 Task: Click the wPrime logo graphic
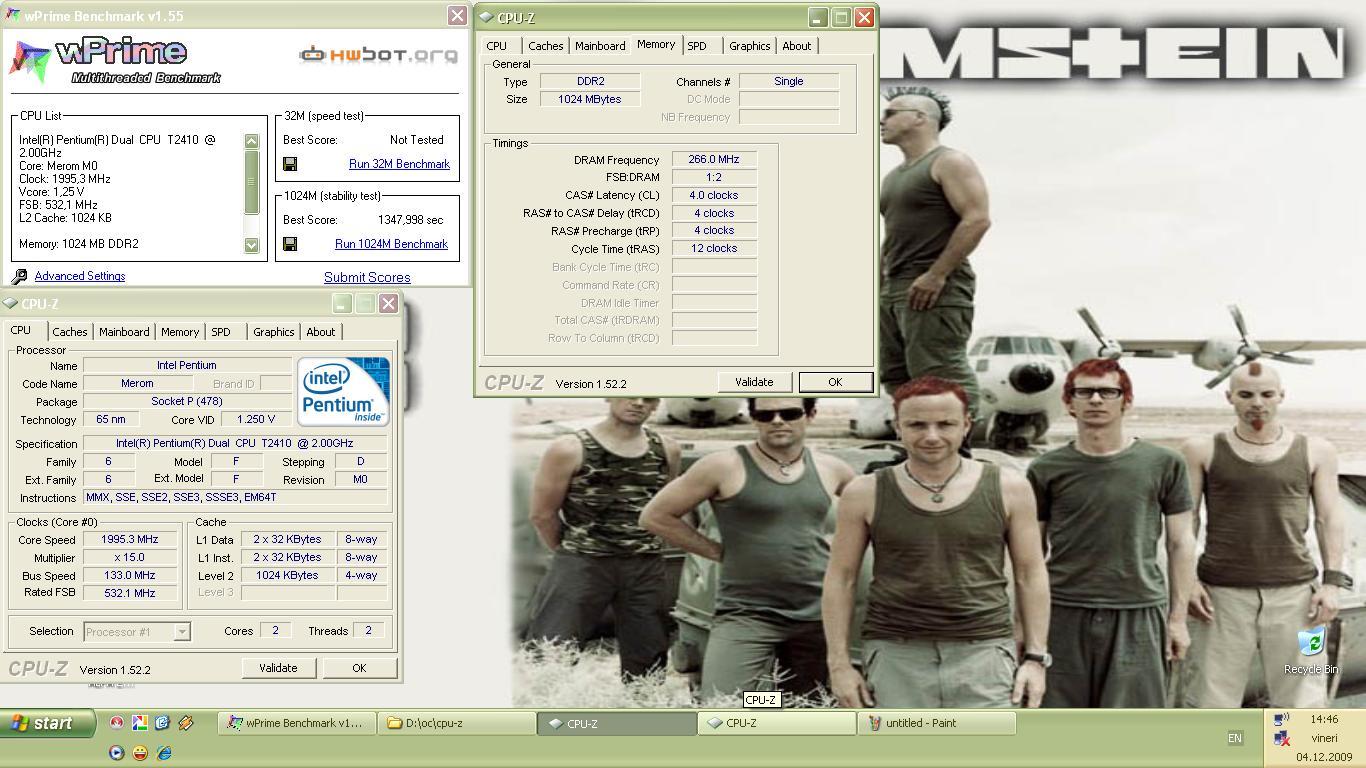114,60
